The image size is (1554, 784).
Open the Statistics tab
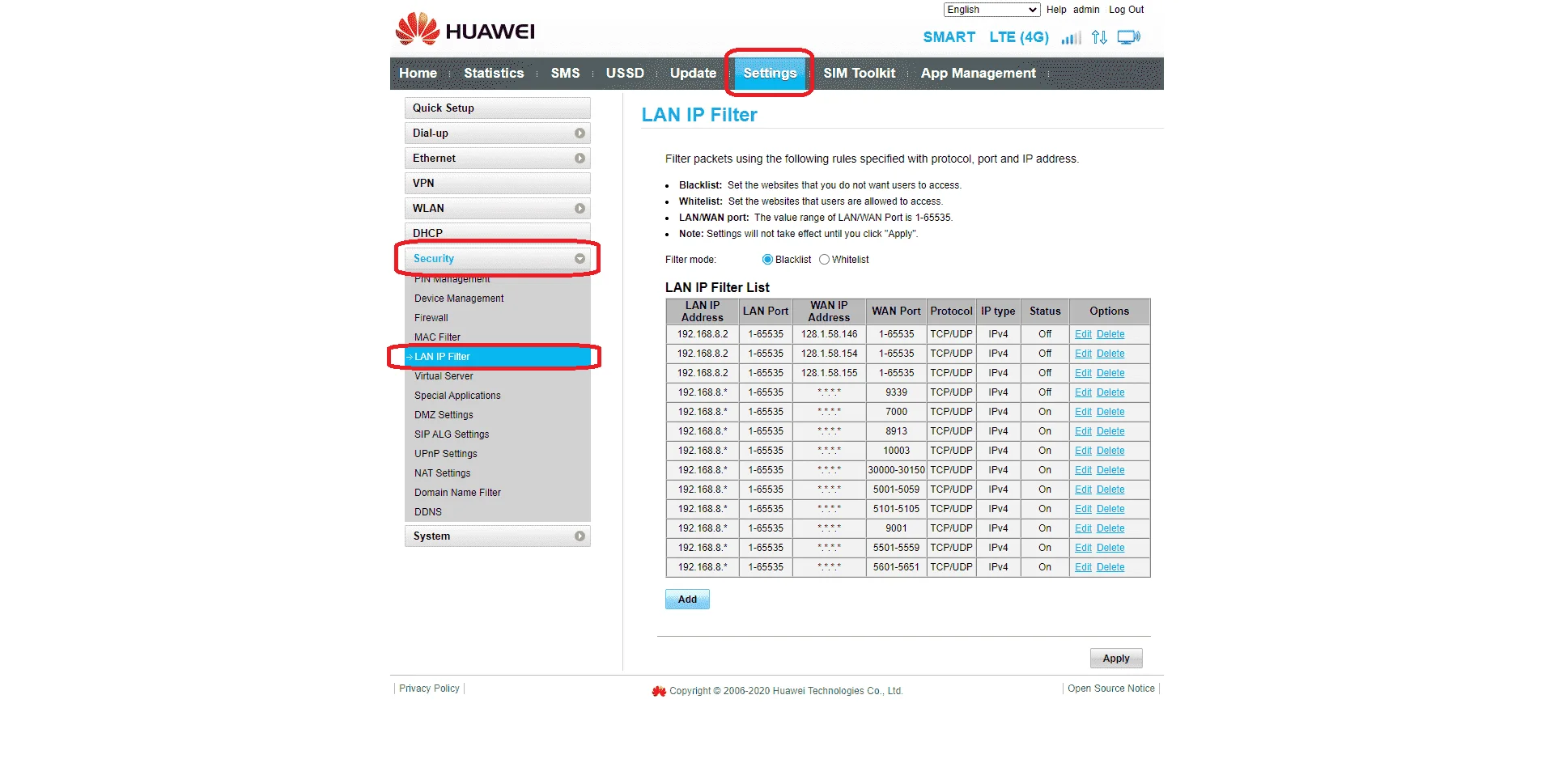[494, 74]
